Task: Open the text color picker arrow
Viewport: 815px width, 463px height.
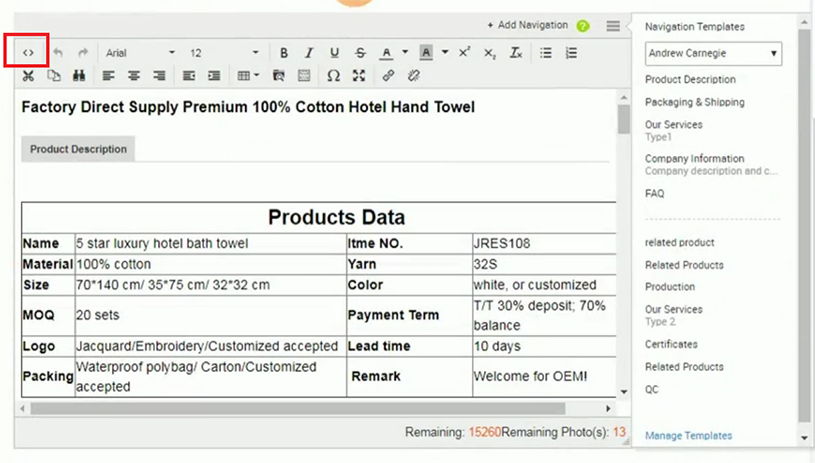Action: [405, 53]
